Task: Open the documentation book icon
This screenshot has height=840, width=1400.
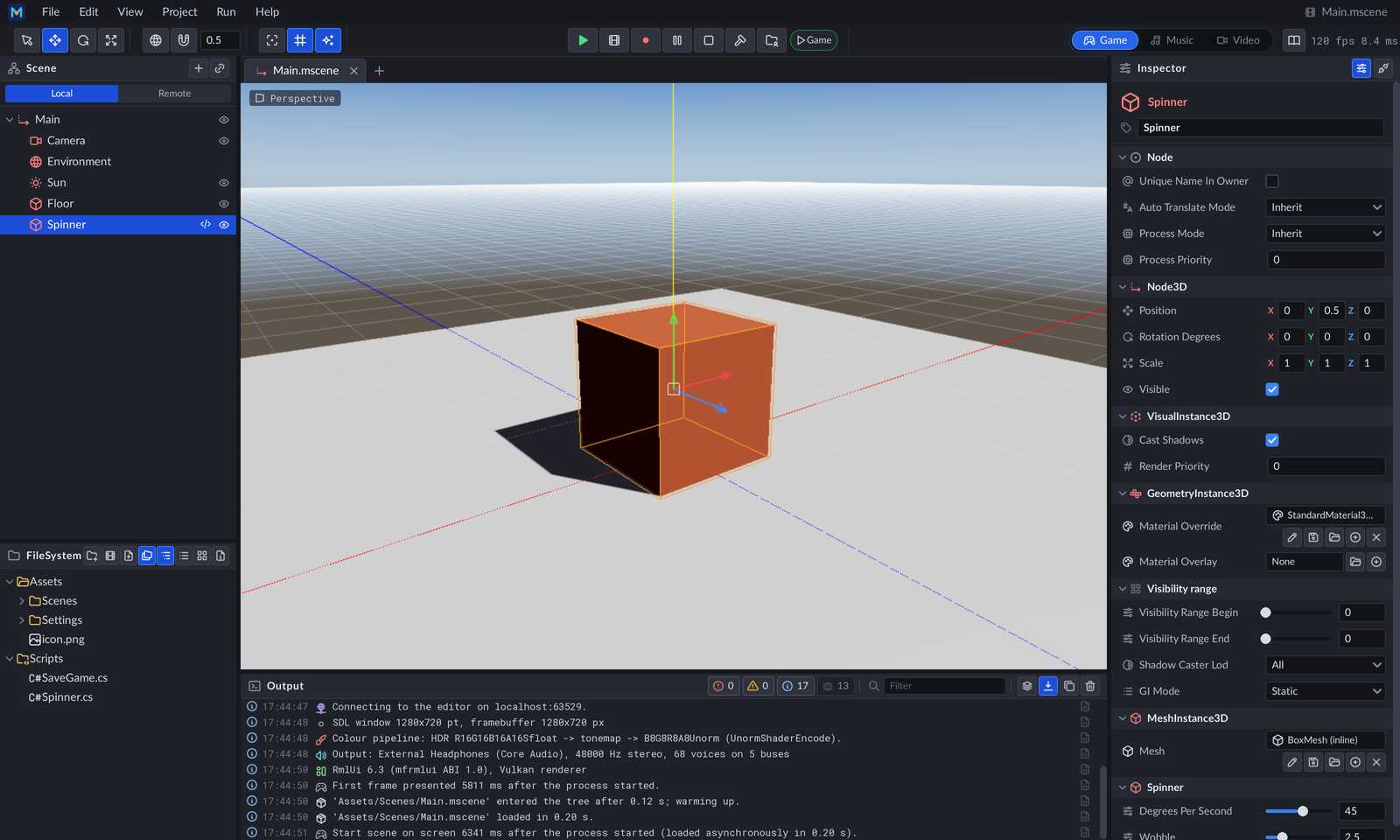Action: (x=1294, y=40)
